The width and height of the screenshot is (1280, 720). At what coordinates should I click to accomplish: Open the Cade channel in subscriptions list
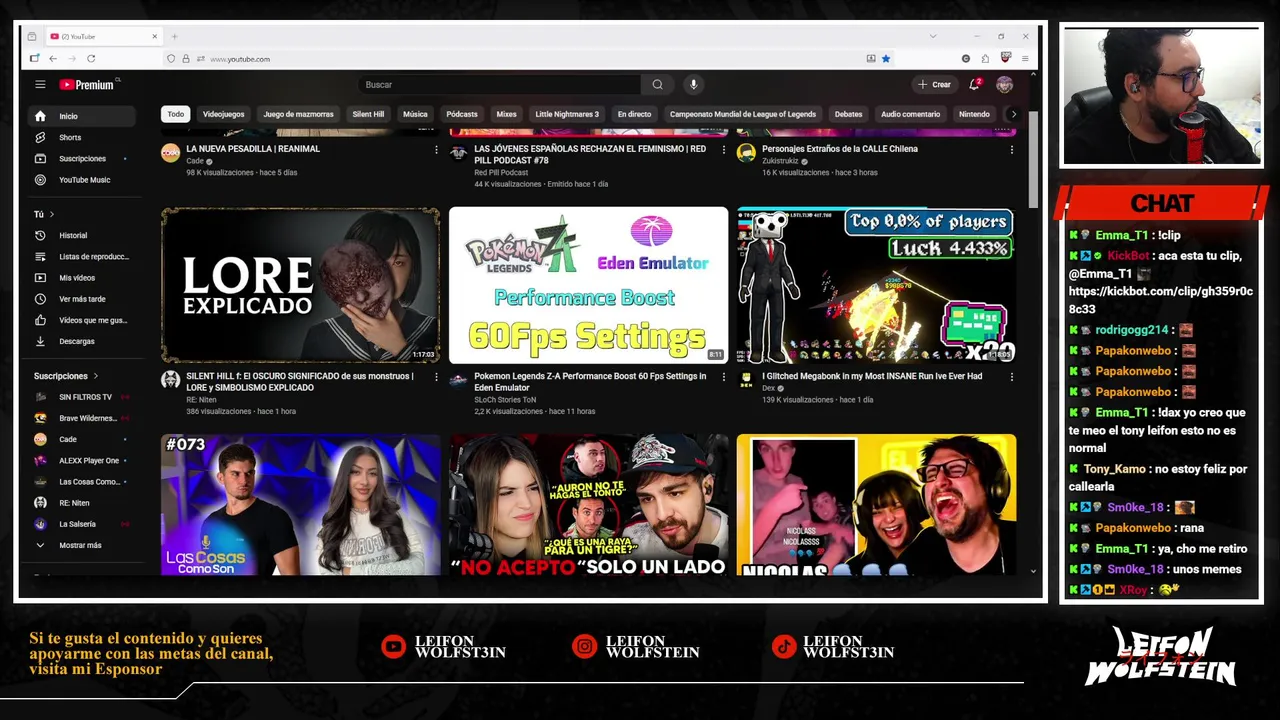click(83, 439)
